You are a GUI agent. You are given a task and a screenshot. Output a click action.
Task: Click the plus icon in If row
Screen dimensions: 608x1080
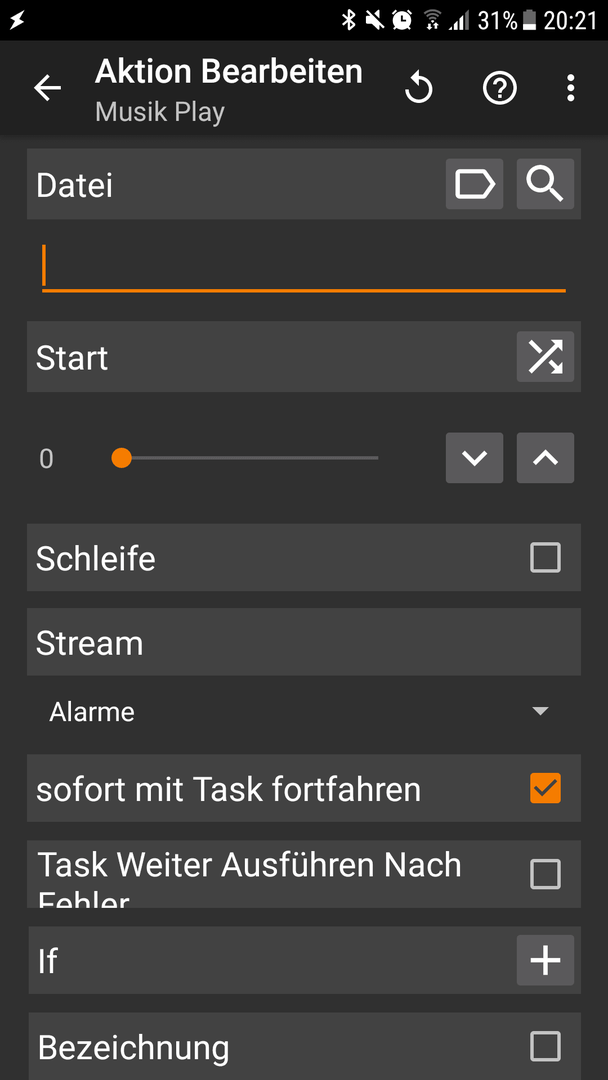click(545, 960)
